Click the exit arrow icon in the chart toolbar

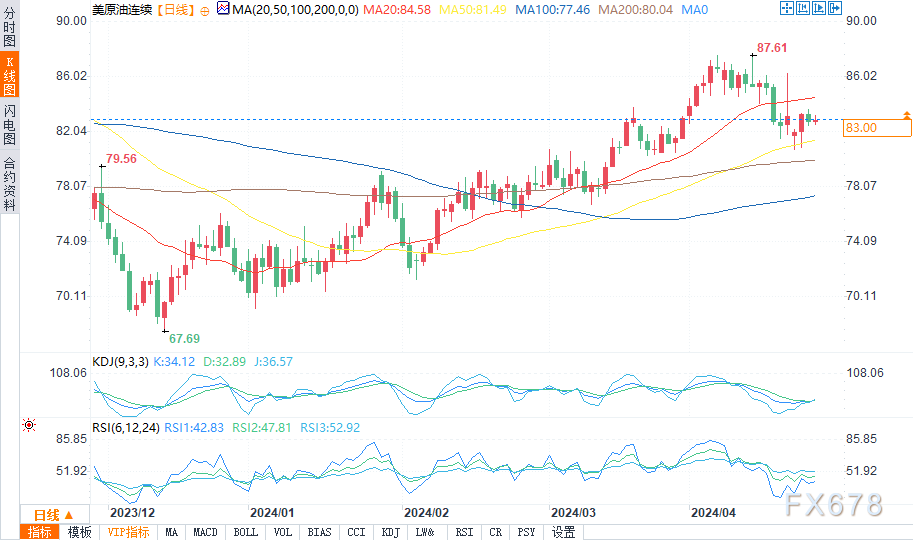pyautogui.click(x=835, y=8)
